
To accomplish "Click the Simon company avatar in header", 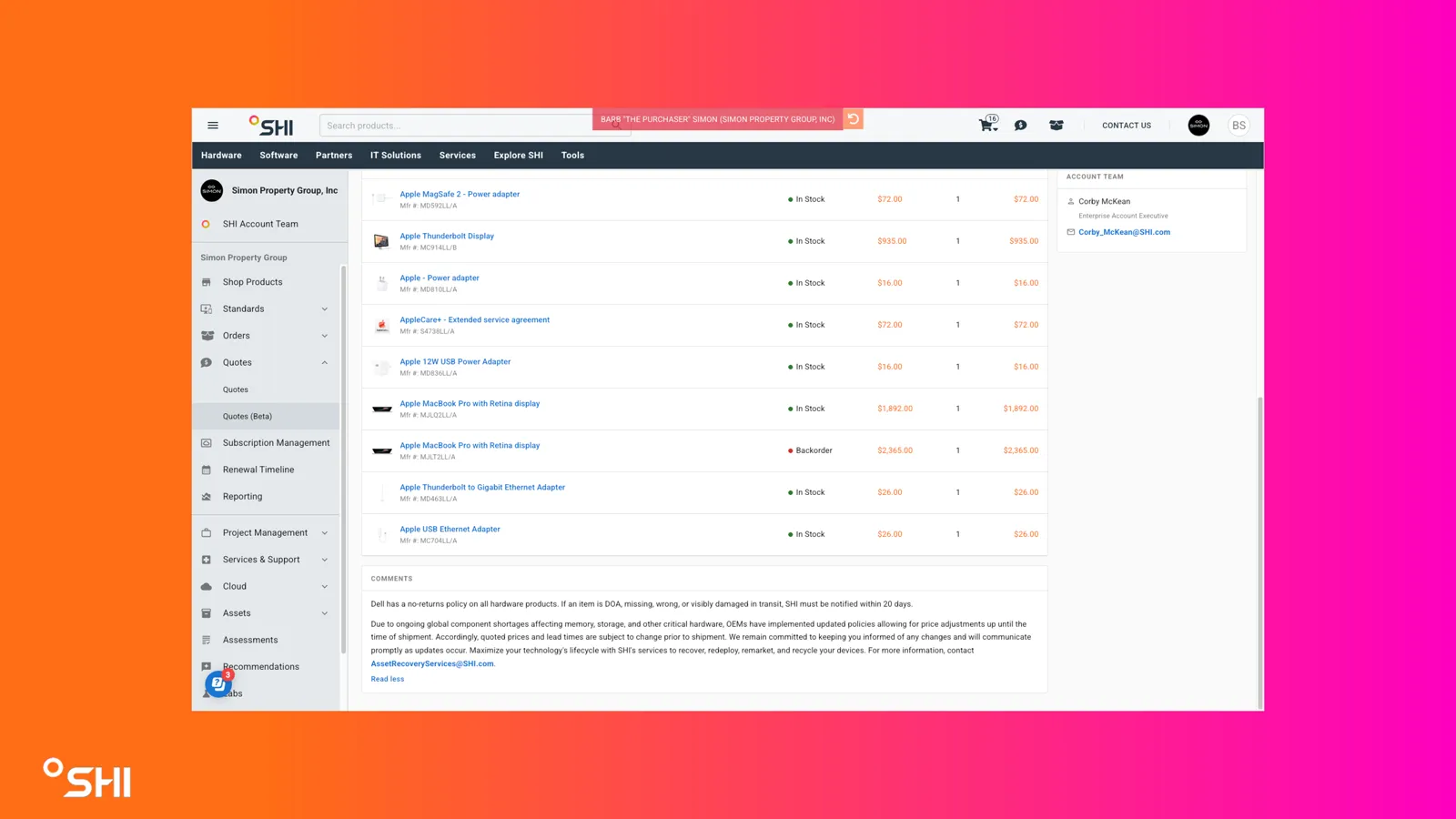I will [x=1198, y=126].
